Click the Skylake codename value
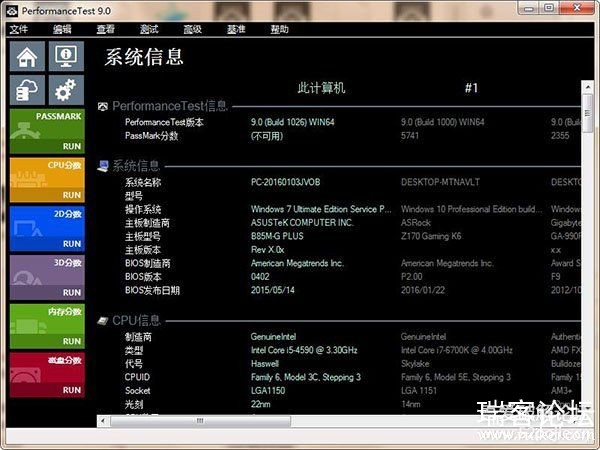 [x=415, y=364]
